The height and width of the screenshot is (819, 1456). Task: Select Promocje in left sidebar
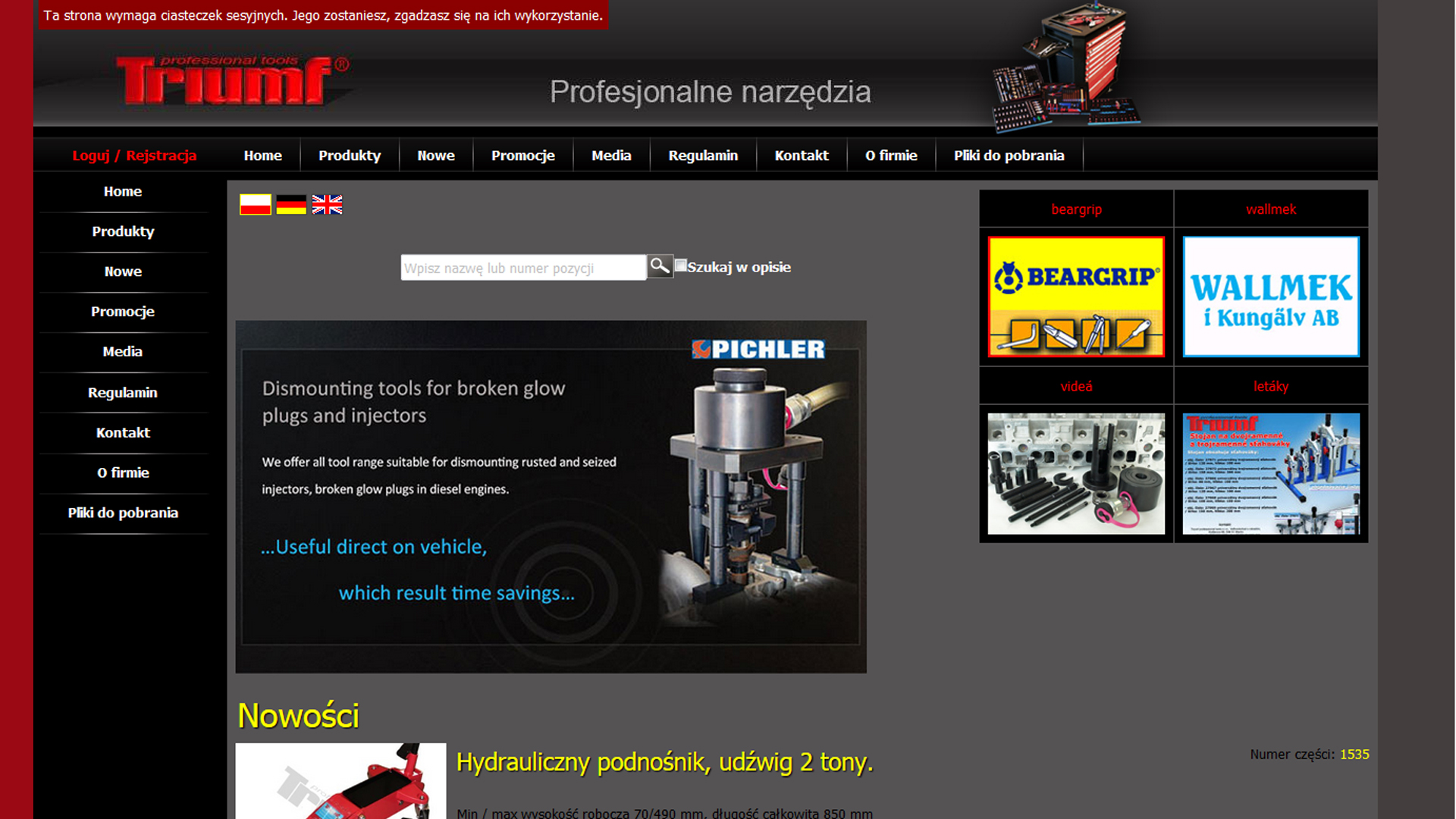coord(123,312)
